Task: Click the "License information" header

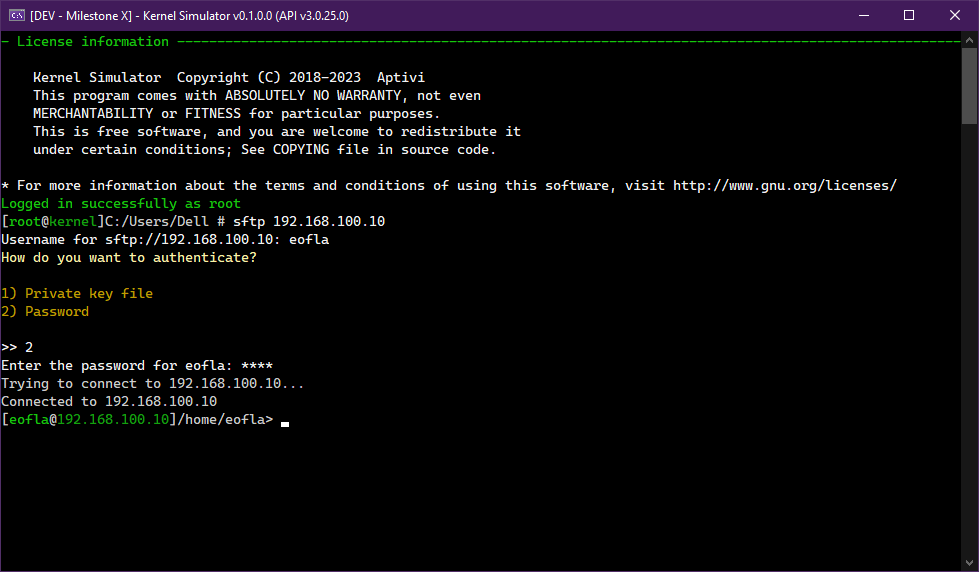Action: [x=93, y=42]
